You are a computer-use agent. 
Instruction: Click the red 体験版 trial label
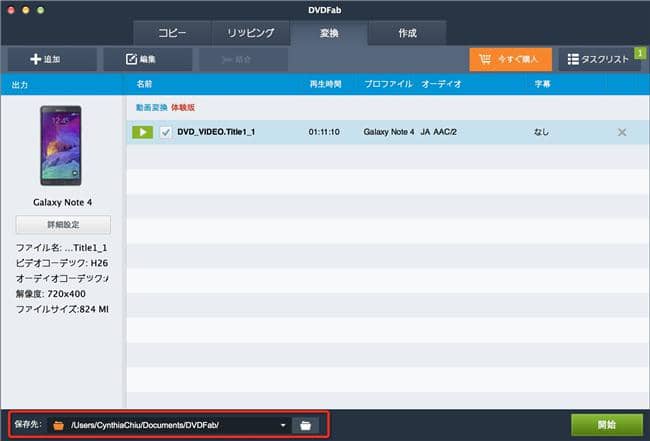point(183,107)
